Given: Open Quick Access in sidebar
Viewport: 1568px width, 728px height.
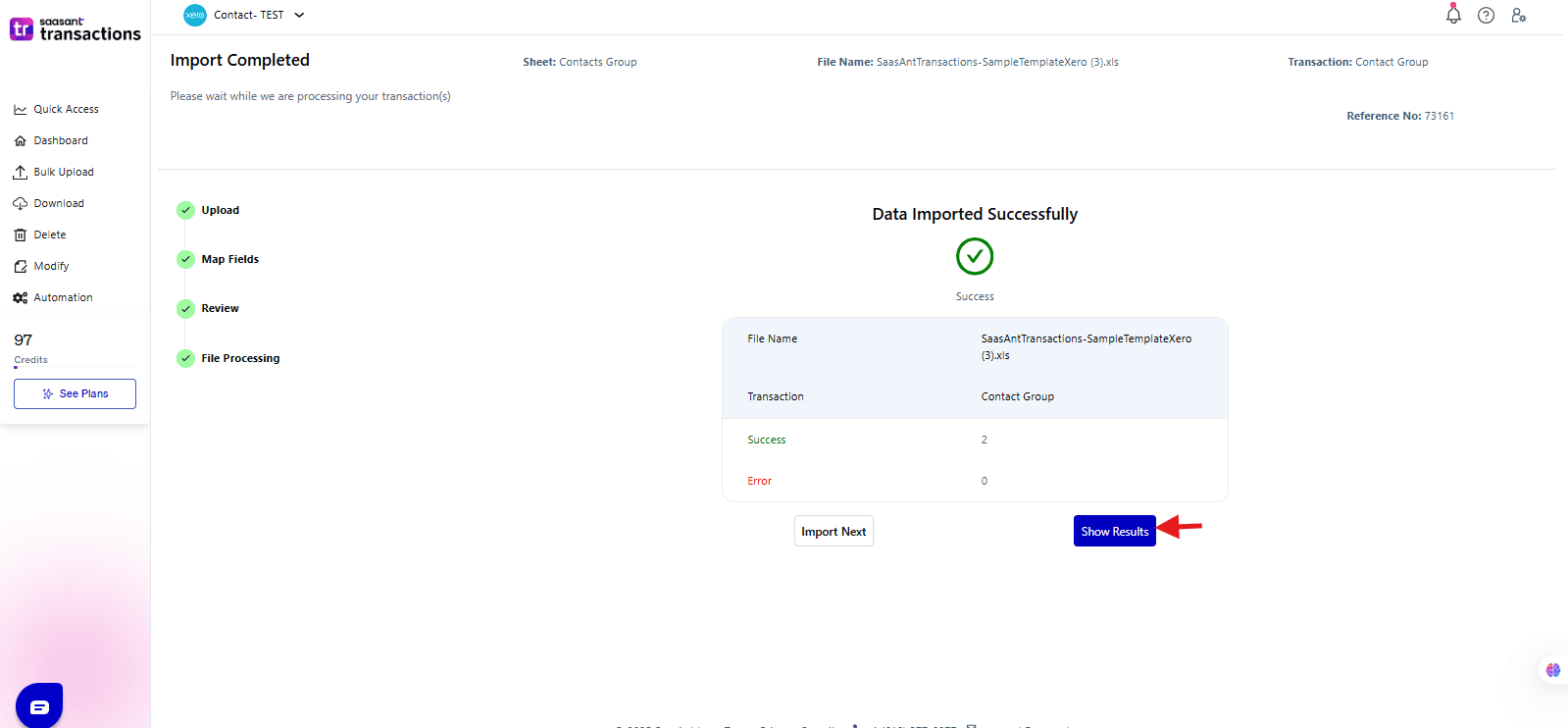Looking at the screenshot, I should (66, 109).
